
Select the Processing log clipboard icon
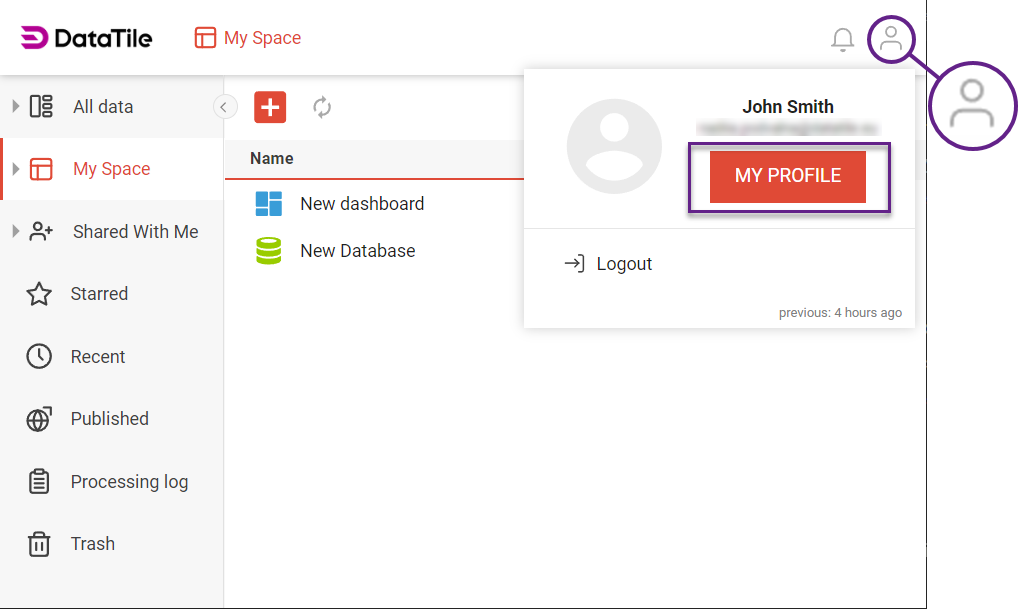click(x=40, y=481)
